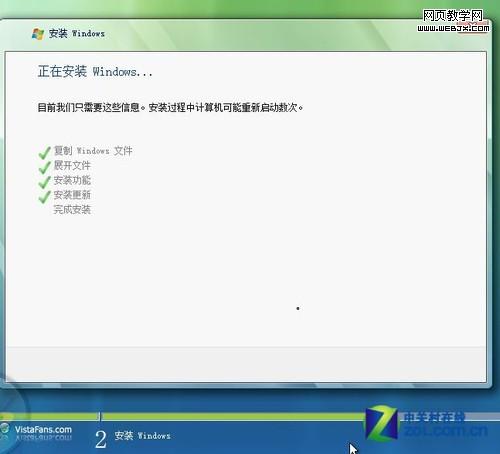Click the 安装 Windows title bar text
Image resolution: width=500 pixels, height=454 pixels.
[x=77, y=33]
